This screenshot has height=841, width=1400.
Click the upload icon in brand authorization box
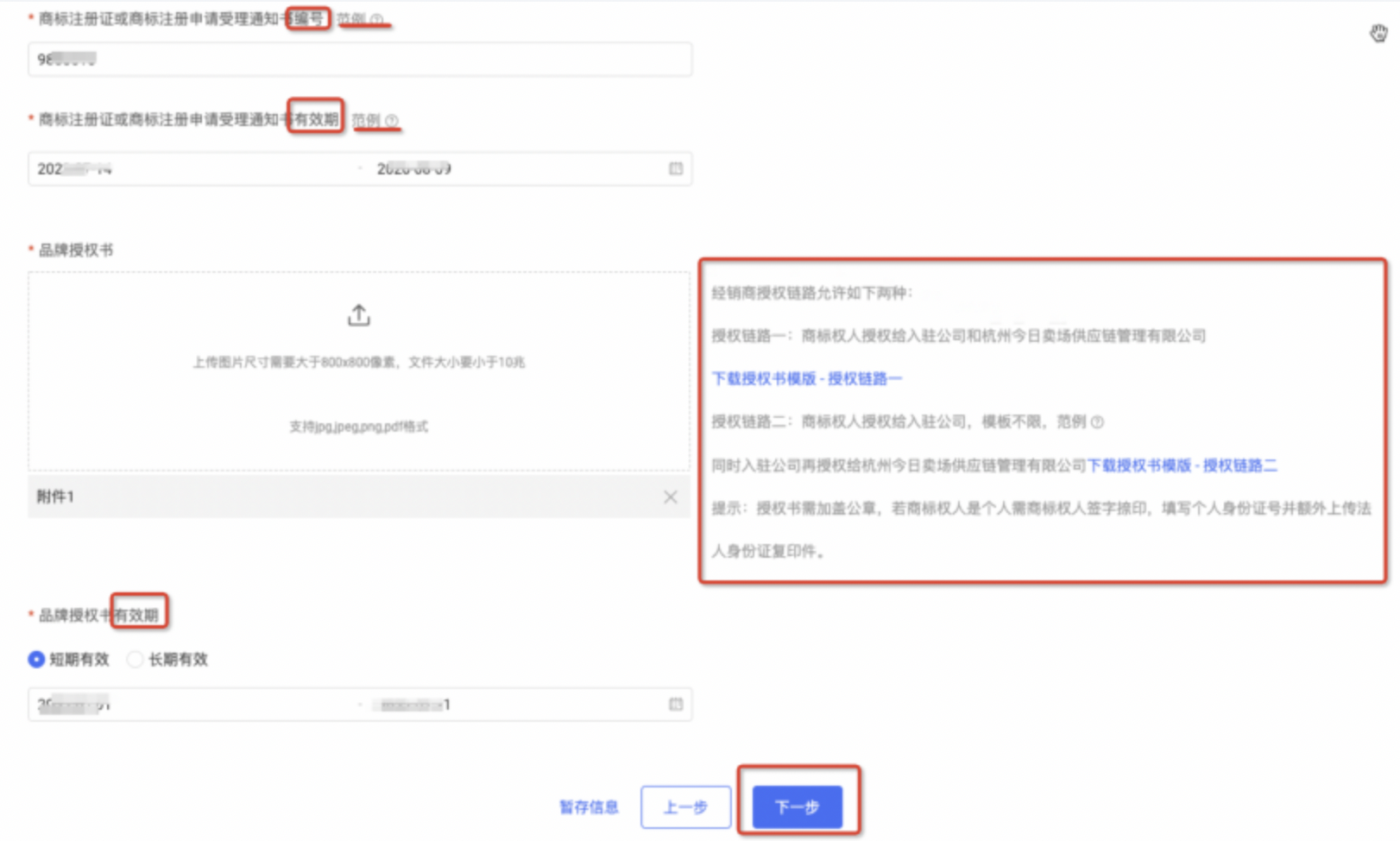point(358,316)
